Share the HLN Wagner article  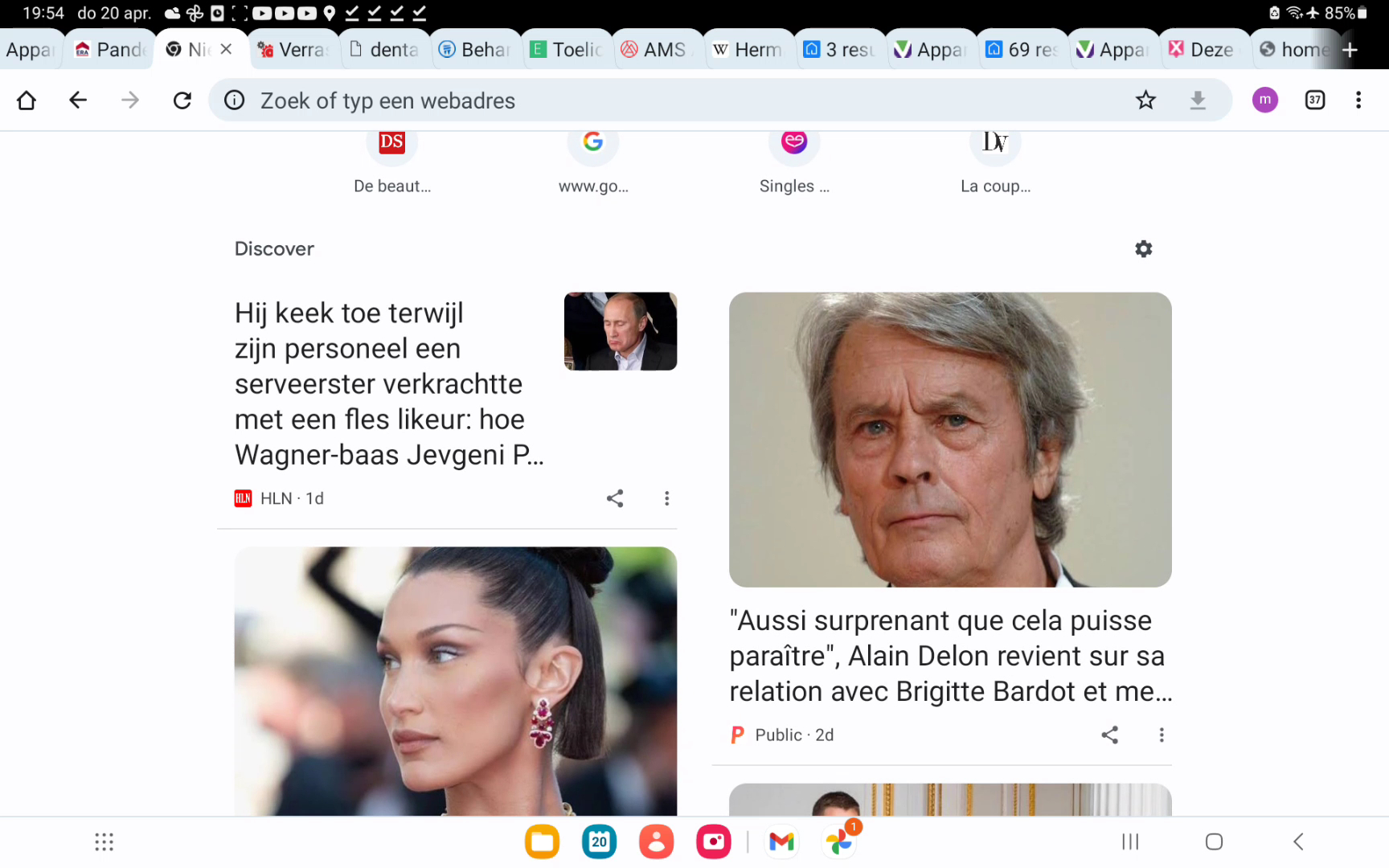pyautogui.click(x=615, y=498)
